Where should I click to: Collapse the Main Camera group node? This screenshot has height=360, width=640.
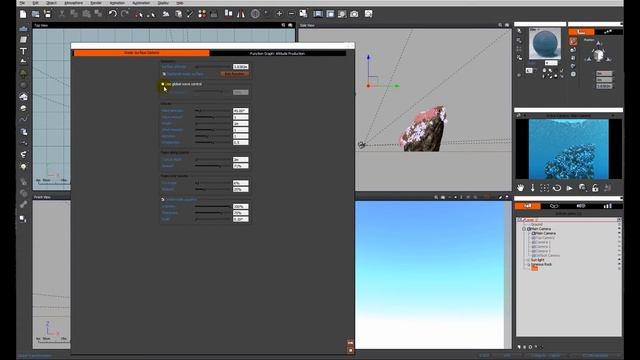(524, 229)
